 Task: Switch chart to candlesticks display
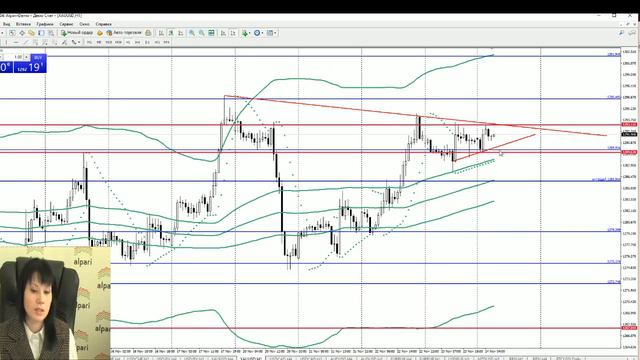coord(171,33)
